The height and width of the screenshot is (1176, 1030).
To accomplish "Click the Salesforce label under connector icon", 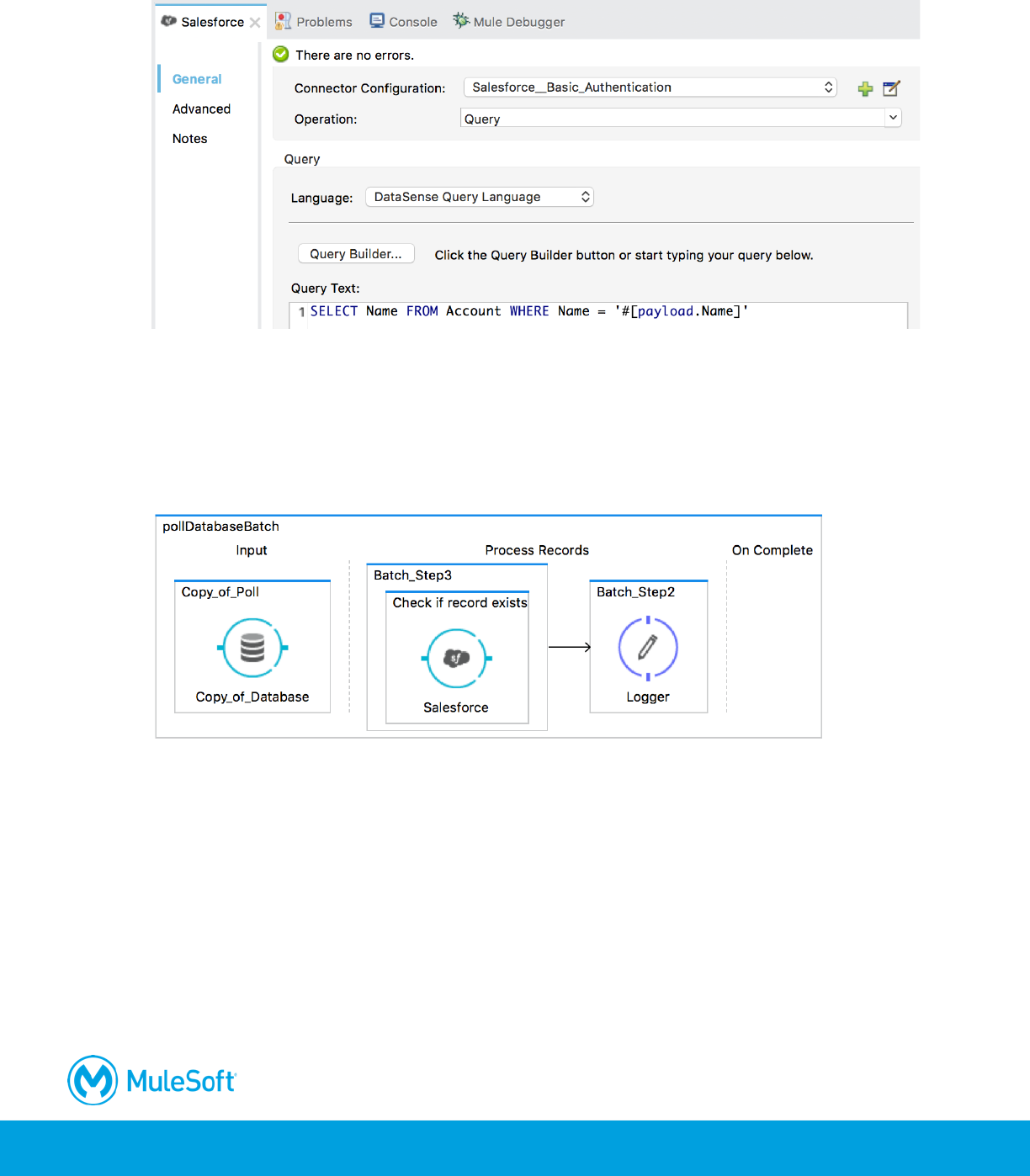I will (x=456, y=708).
